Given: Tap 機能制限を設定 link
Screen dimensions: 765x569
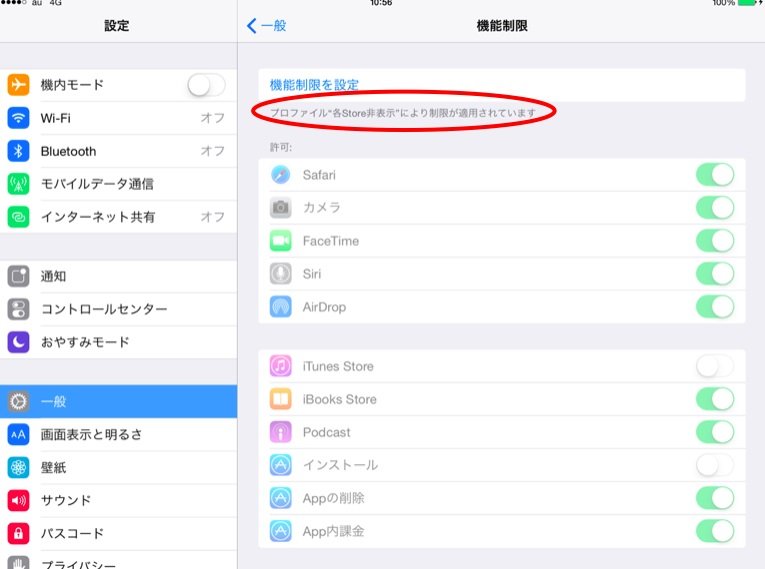Looking at the screenshot, I should 314,85.
